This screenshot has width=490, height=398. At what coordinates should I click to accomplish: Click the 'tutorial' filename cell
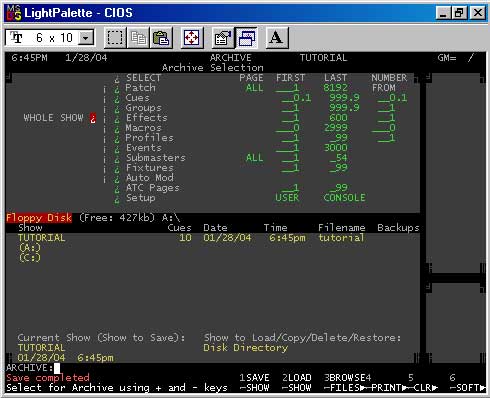341,238
